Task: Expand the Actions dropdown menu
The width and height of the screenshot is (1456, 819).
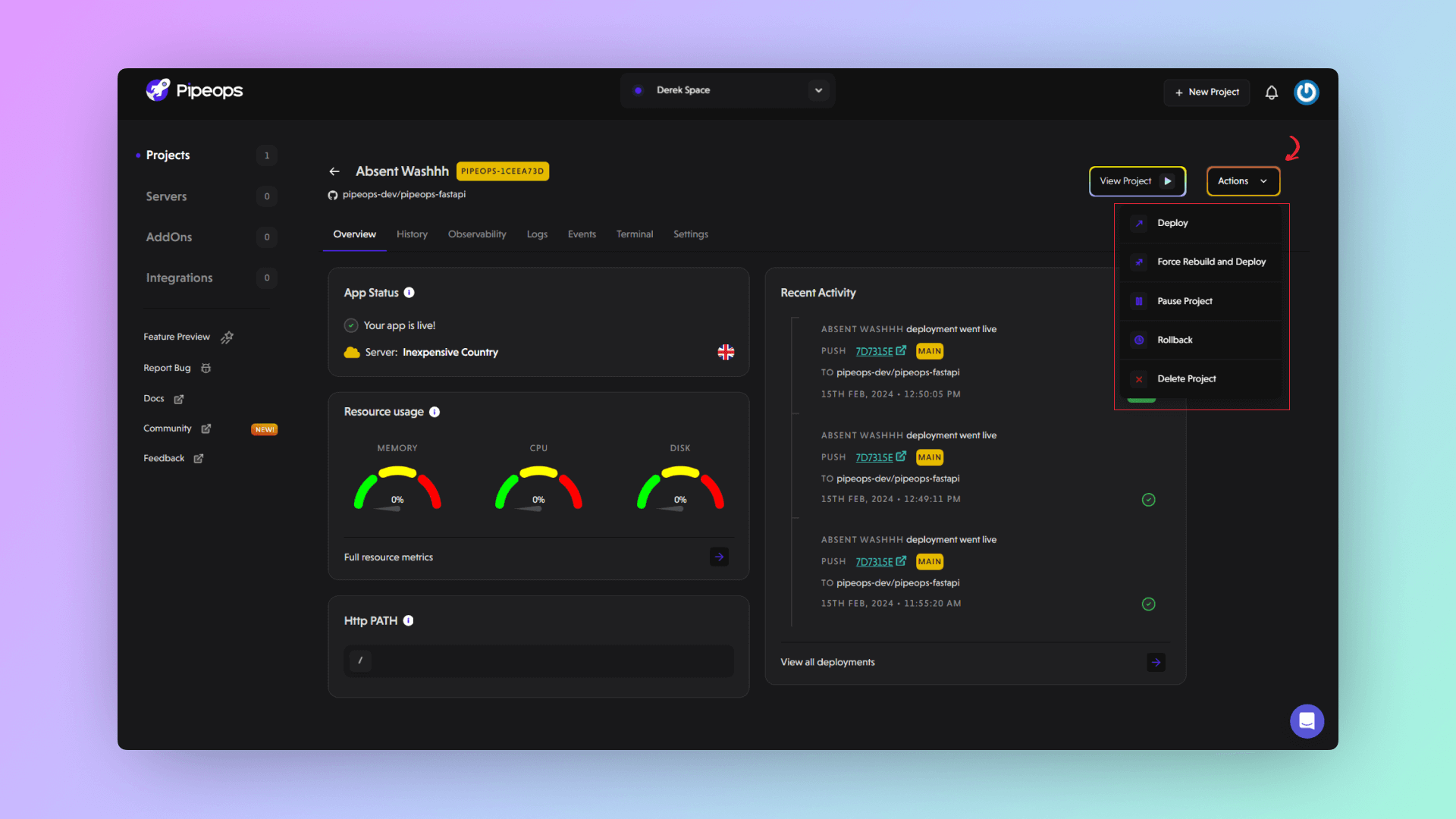Action: coord(1242,180)
